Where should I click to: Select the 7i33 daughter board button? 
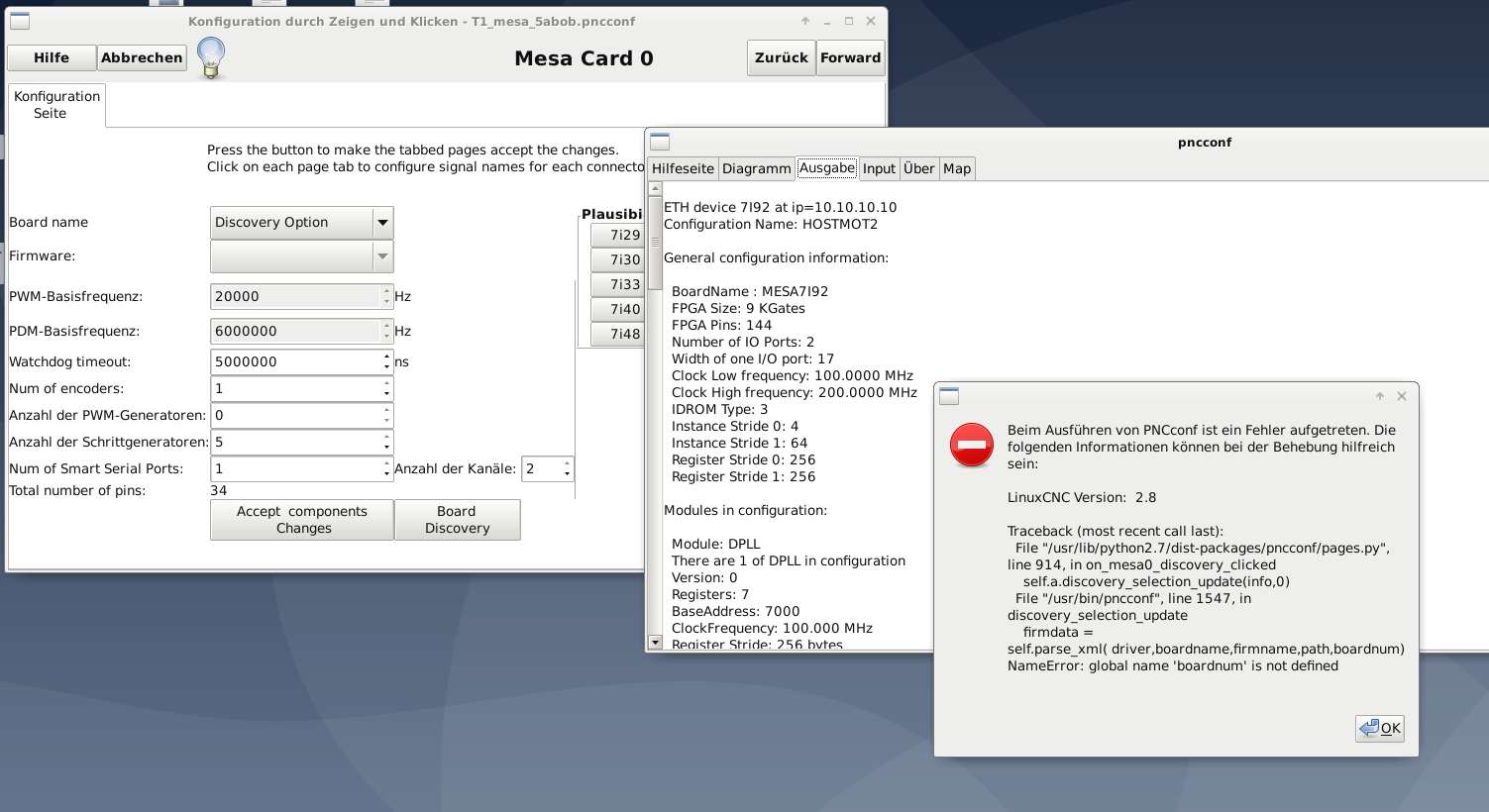pyautogui.click(x=617, y=284)
